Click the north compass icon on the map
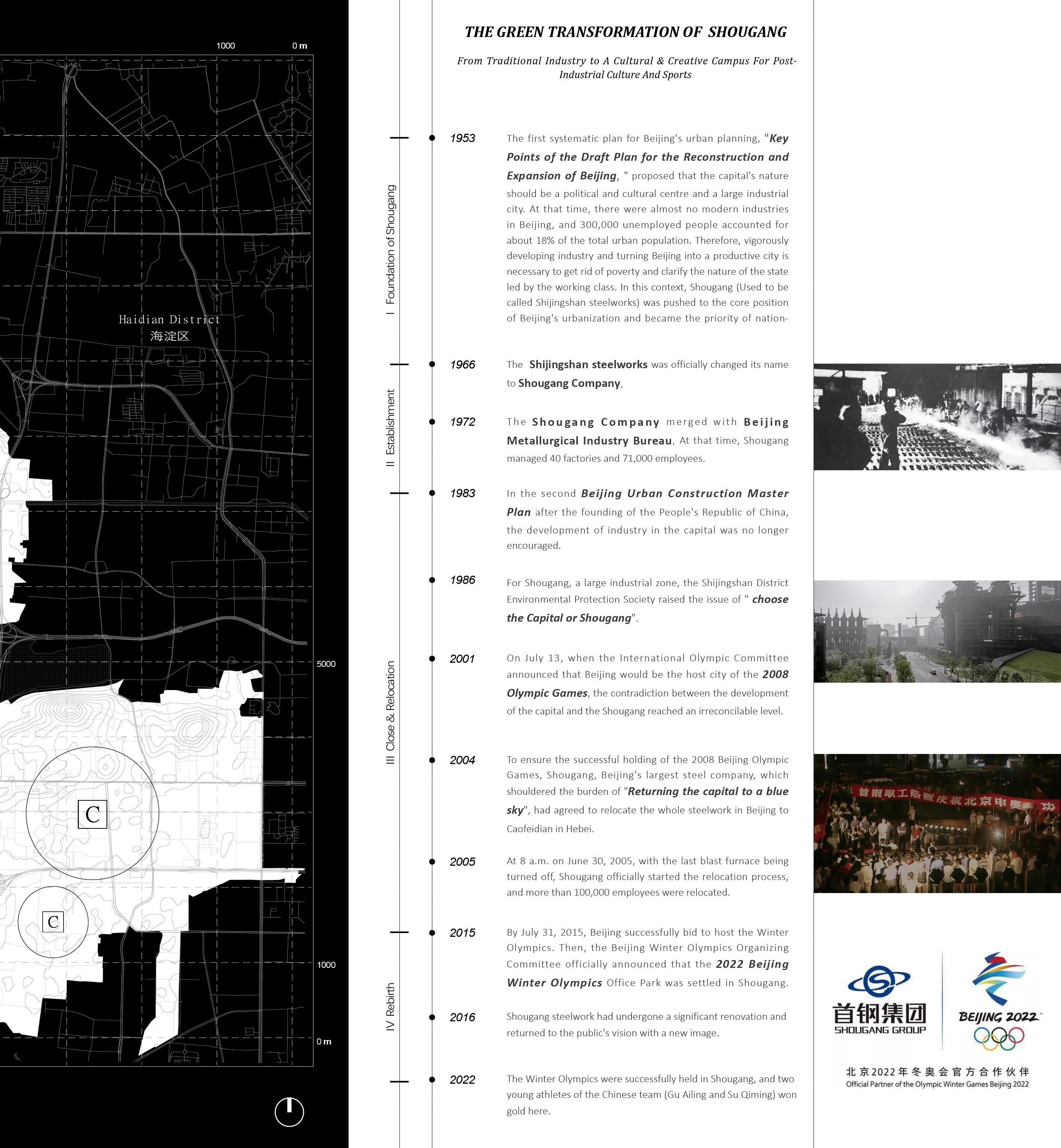The image size is (1061, 1148). point(289,1112)
